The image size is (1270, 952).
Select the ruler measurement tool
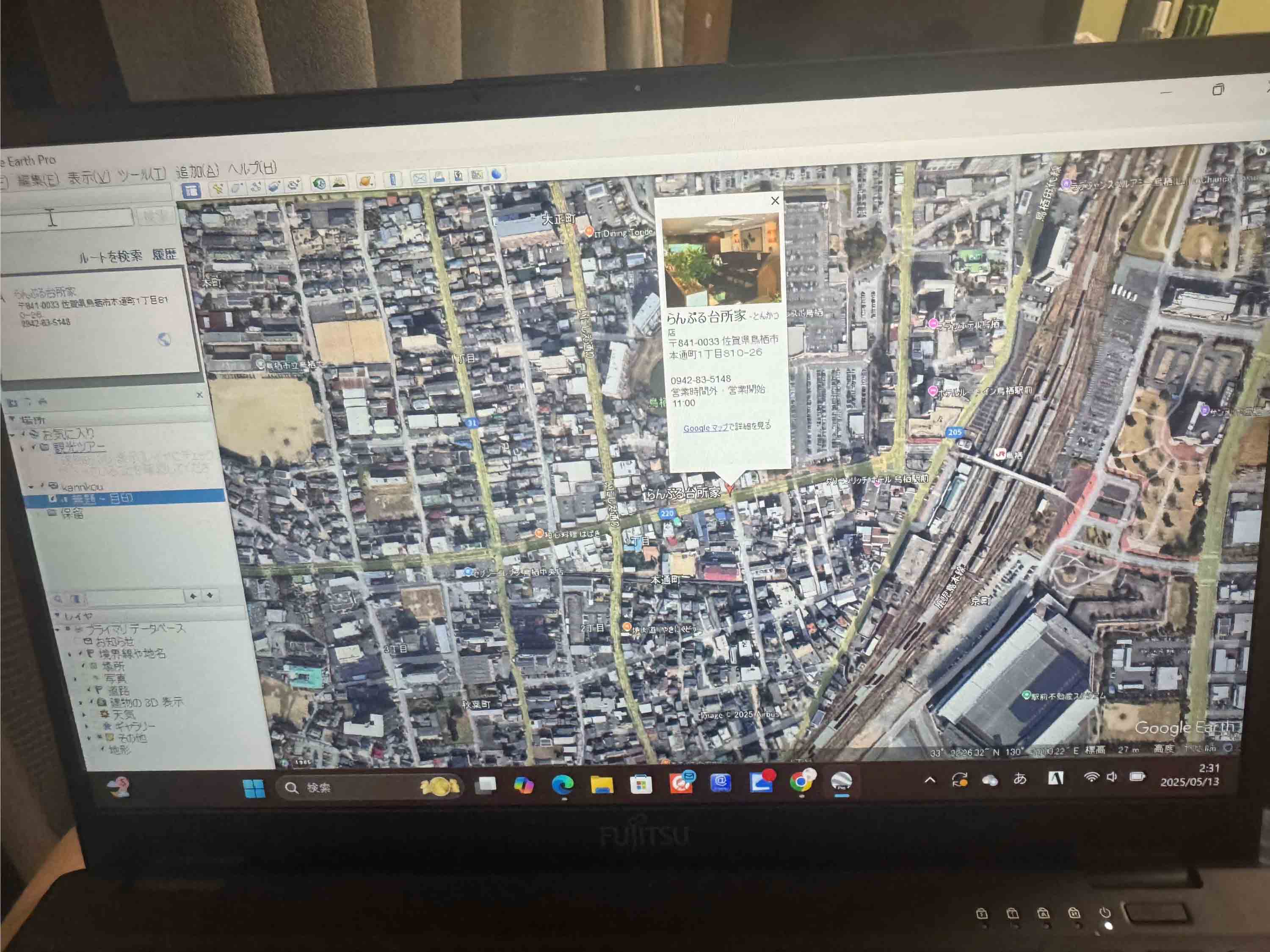point(393,180)
